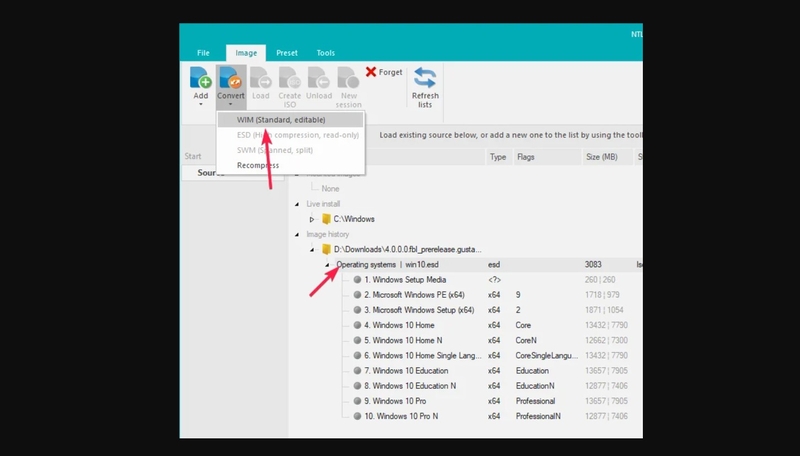Expand the C:\Windows tree node

click(312, 219)
